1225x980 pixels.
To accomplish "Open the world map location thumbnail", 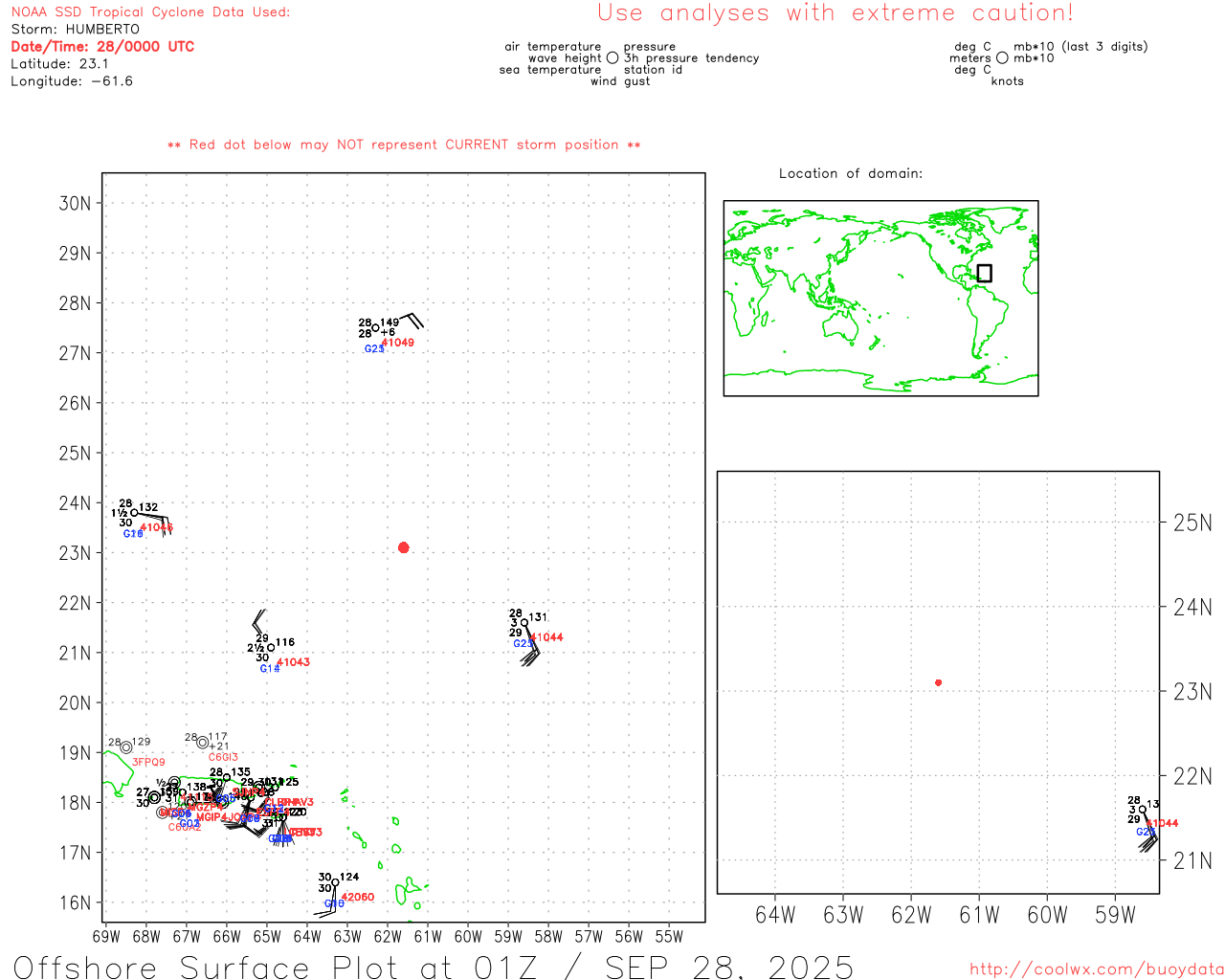I will point(880,298).
